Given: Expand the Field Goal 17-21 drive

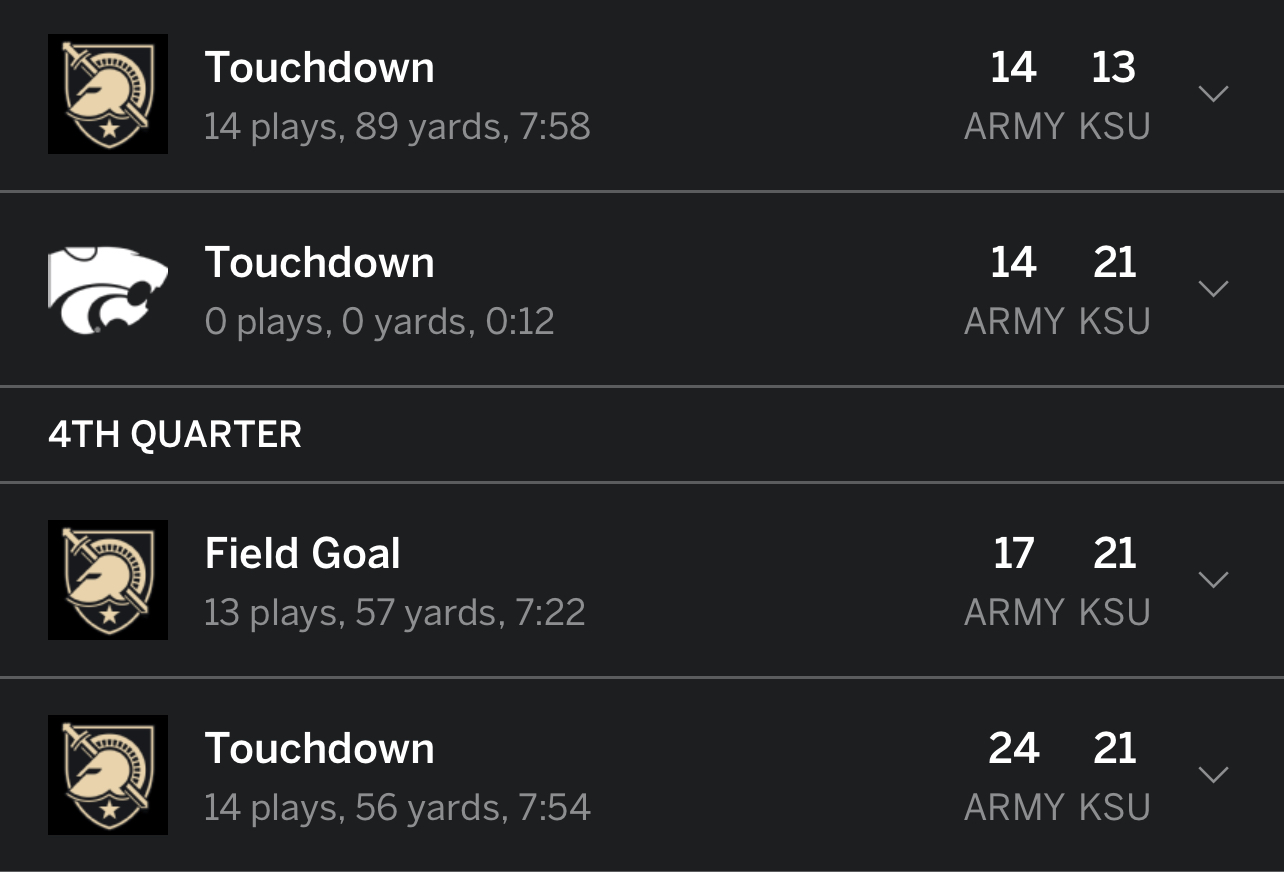Looking at the screenshot, I should click(x=1213, y=580).
